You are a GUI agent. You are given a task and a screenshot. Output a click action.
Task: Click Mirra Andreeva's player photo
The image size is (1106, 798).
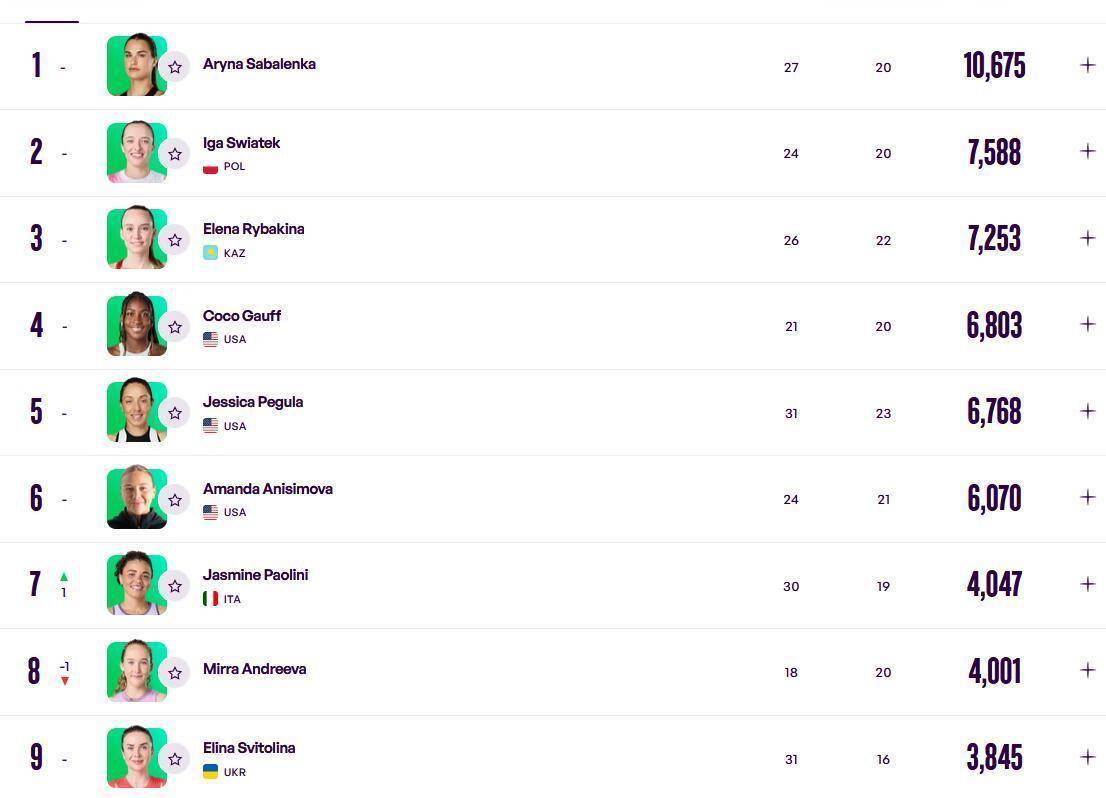[x=136, y=671]
